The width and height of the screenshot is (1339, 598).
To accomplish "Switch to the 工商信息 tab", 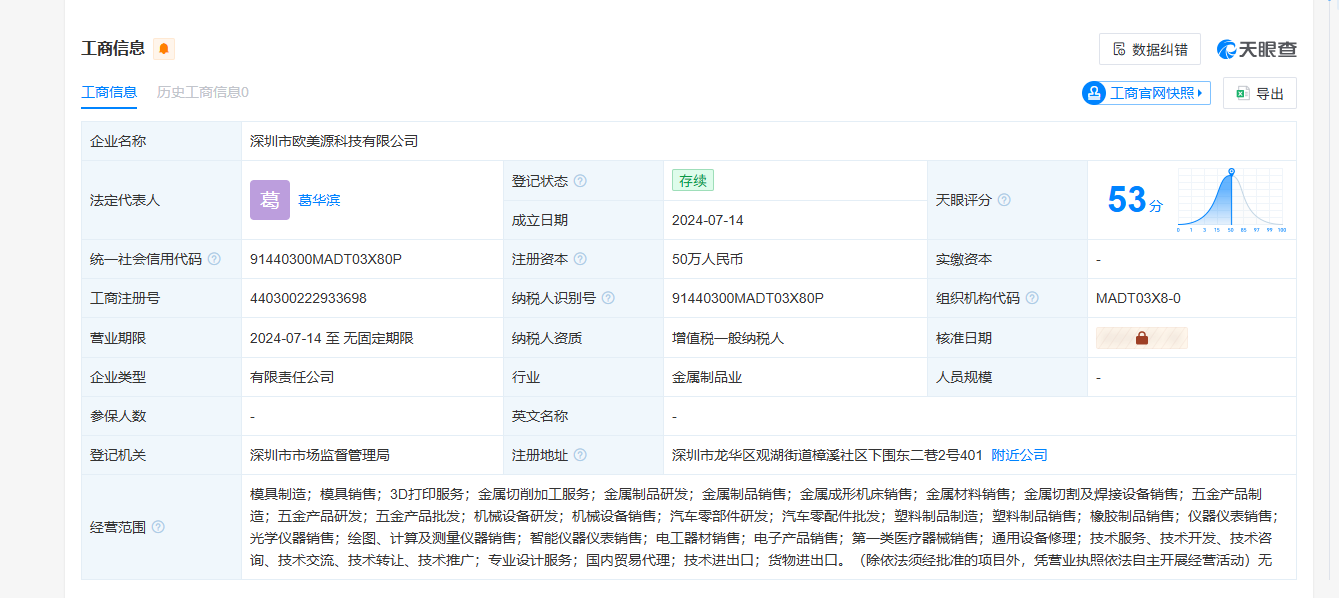I will click(x=109, y=92).
